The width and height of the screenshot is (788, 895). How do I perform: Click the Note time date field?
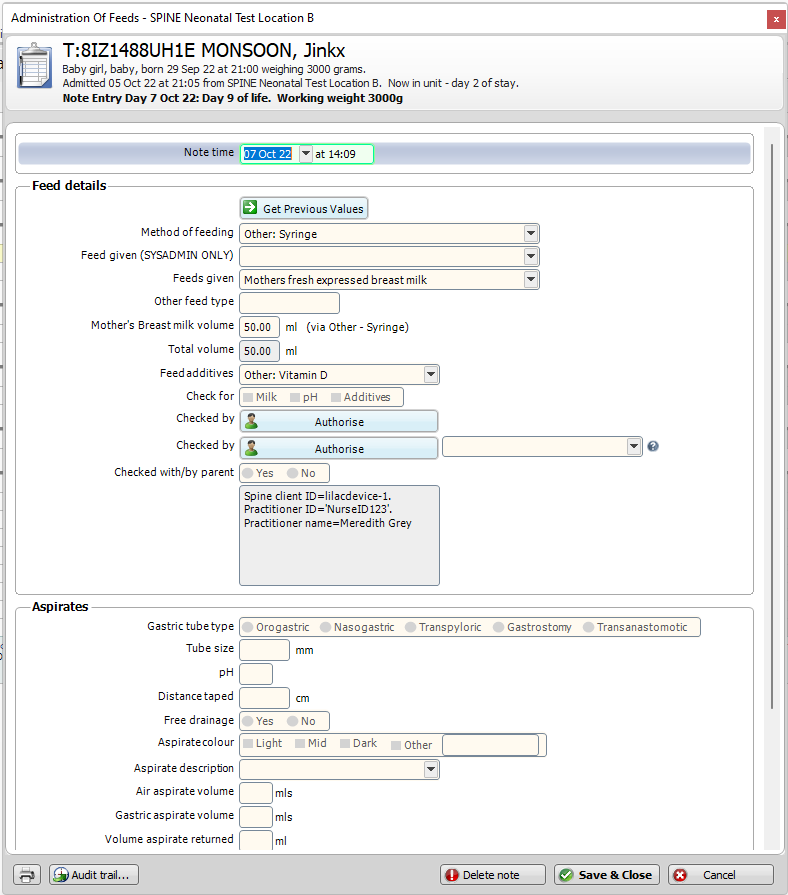(x=268, y=154)
